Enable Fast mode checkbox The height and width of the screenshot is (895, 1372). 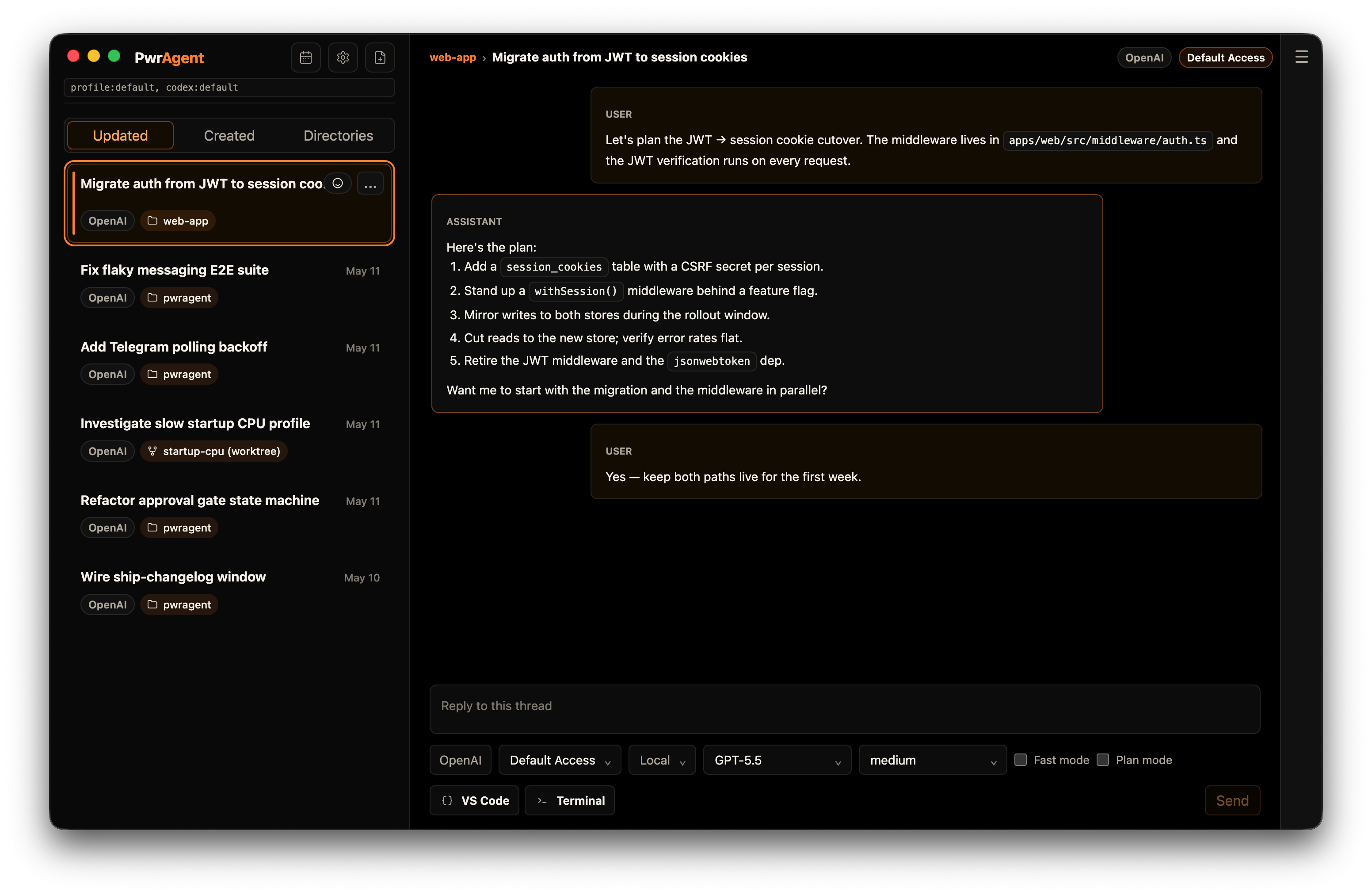1020,760
